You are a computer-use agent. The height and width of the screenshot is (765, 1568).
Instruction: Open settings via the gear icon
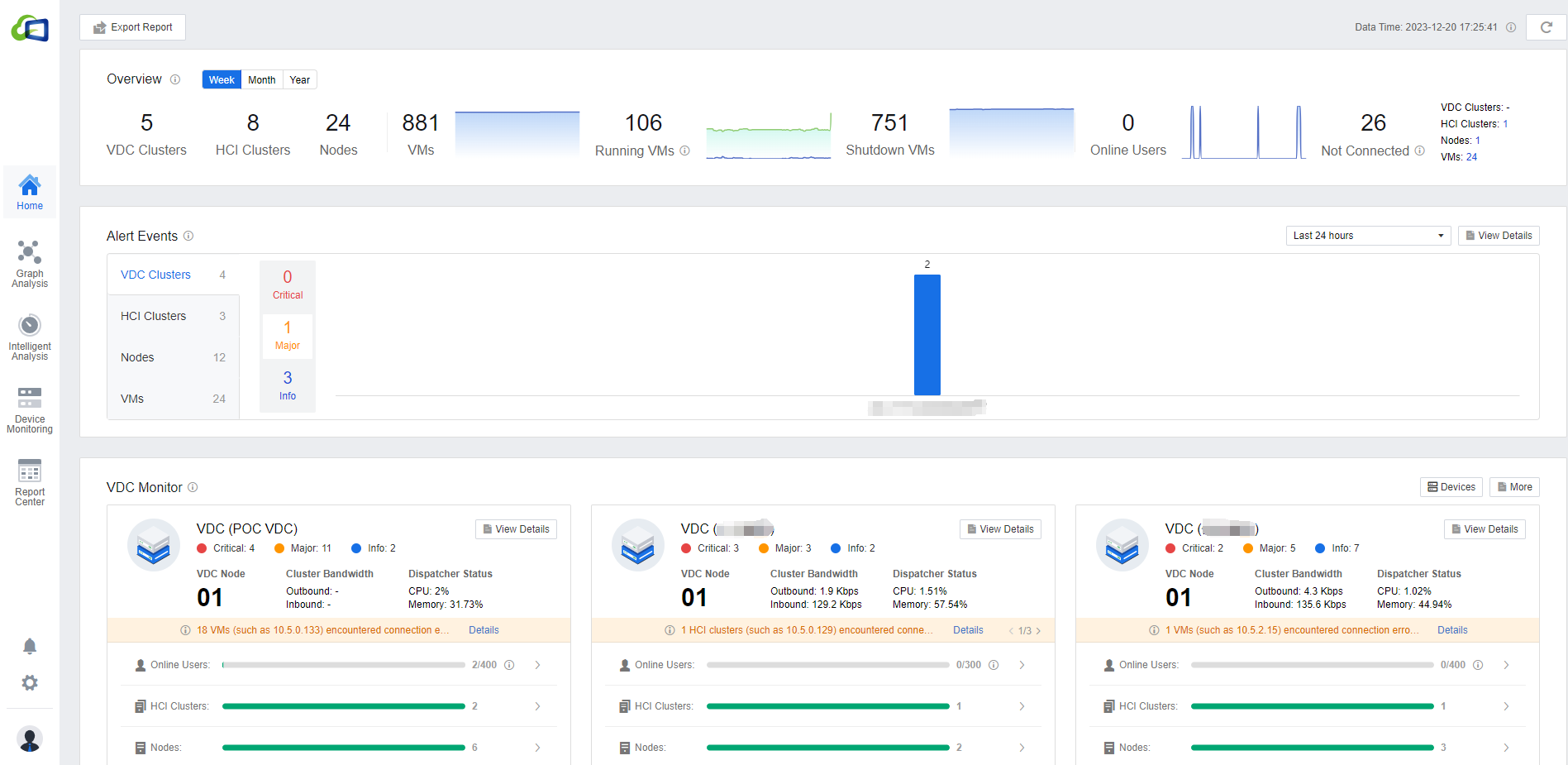(30, 683)
